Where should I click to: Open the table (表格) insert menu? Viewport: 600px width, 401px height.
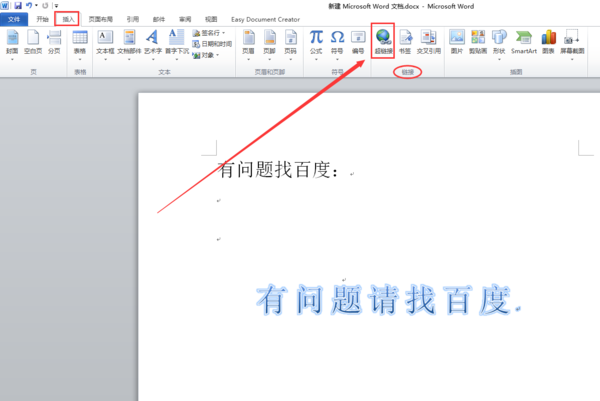[80, 44]
